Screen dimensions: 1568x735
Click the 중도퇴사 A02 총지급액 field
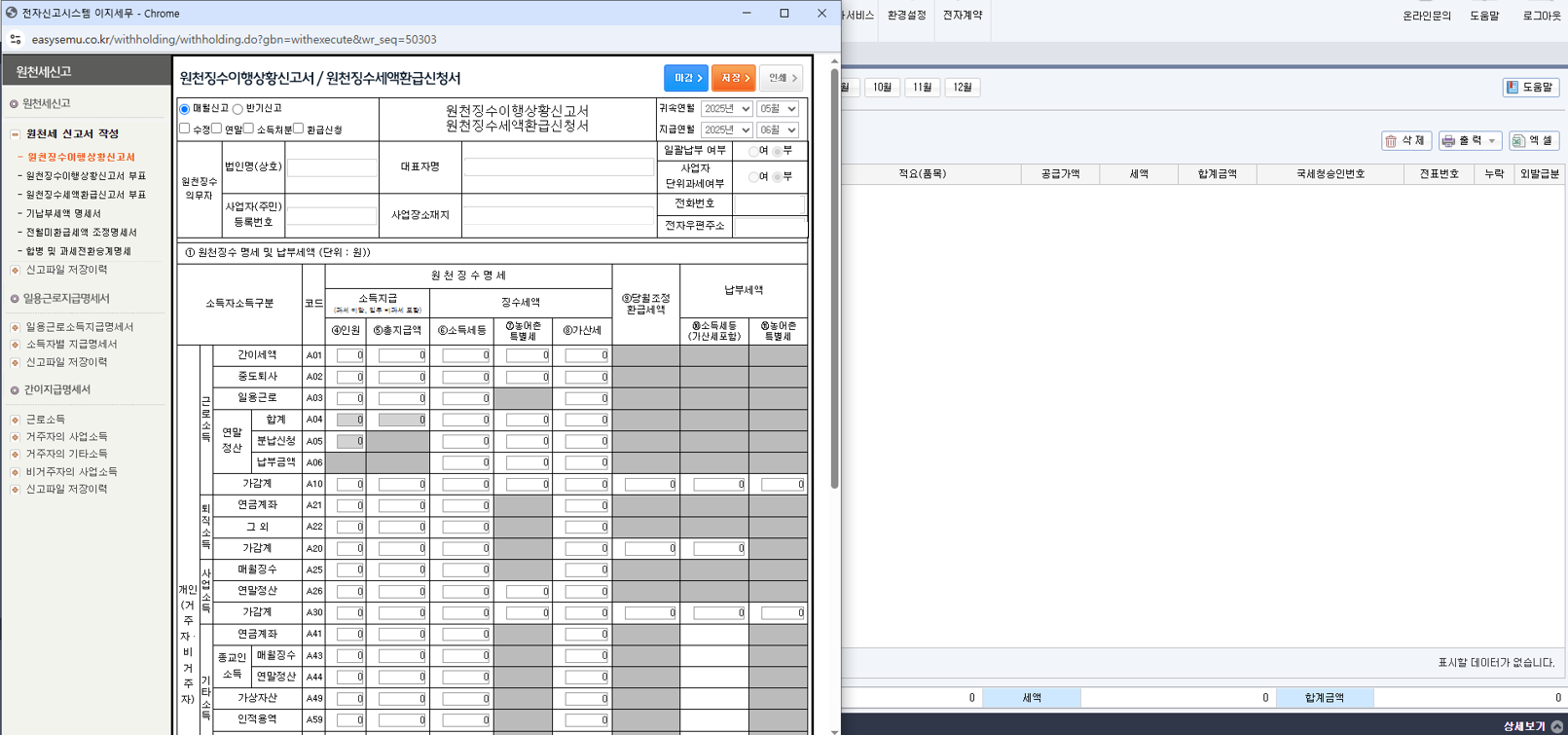(x=402, y=377)
